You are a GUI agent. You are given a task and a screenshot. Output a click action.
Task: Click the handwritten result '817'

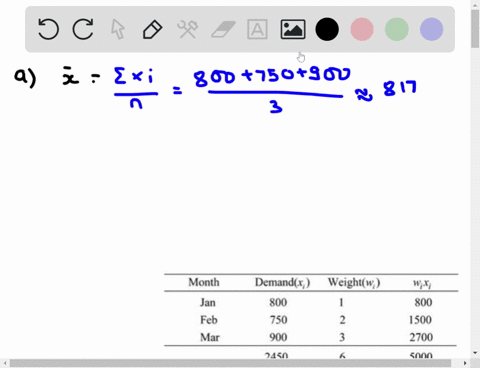pyautogui.click(x=400, y=88)
